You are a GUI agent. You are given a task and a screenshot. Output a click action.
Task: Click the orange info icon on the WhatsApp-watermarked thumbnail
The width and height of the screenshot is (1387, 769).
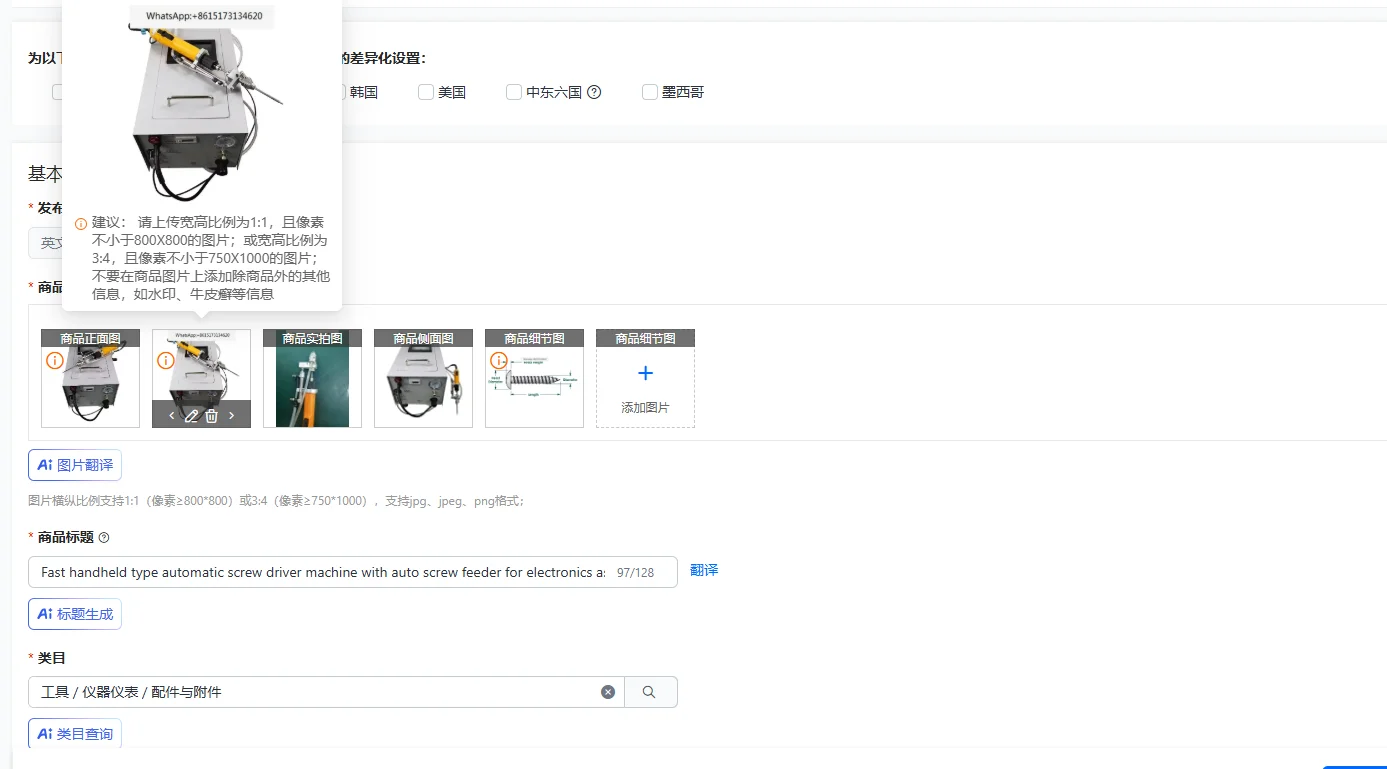point(166,360)
